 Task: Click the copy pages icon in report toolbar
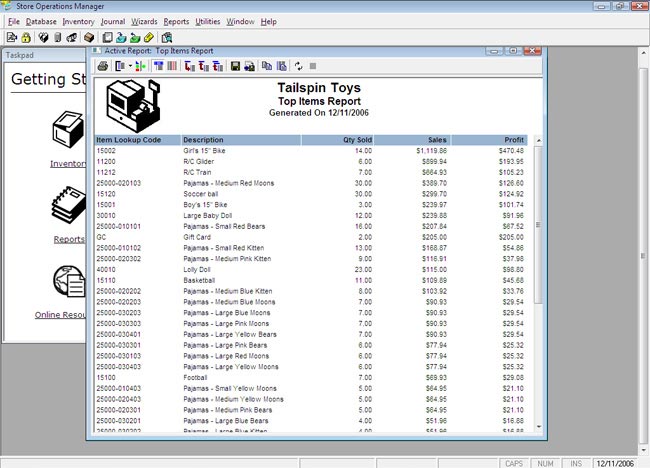(267, 66)
